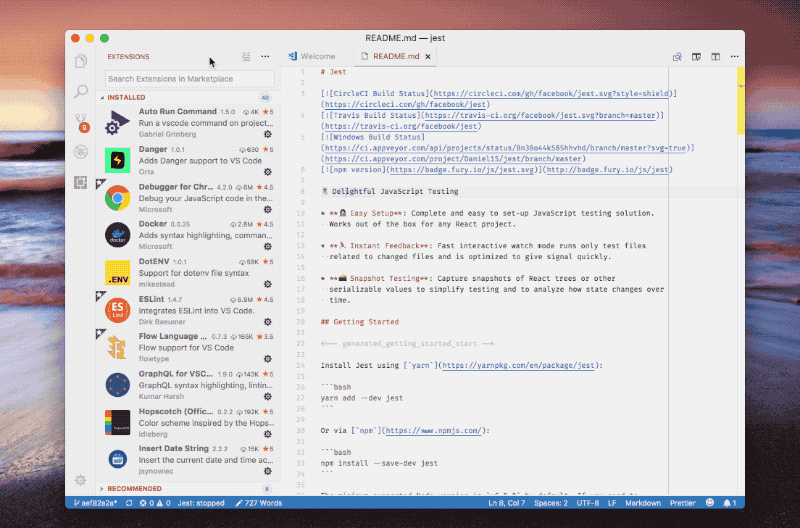Toggle Jest: stopped runner in status bar
The height and width of the screenshot is (528, 800).
tap(201, 503)
